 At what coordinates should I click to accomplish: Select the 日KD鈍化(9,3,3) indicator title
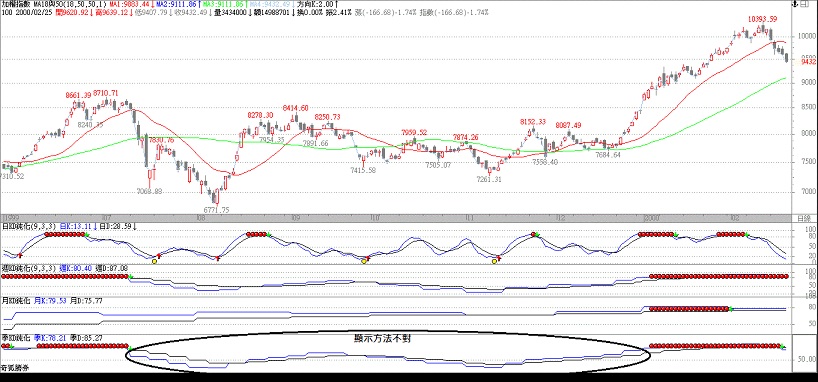(x=29, y=226)
